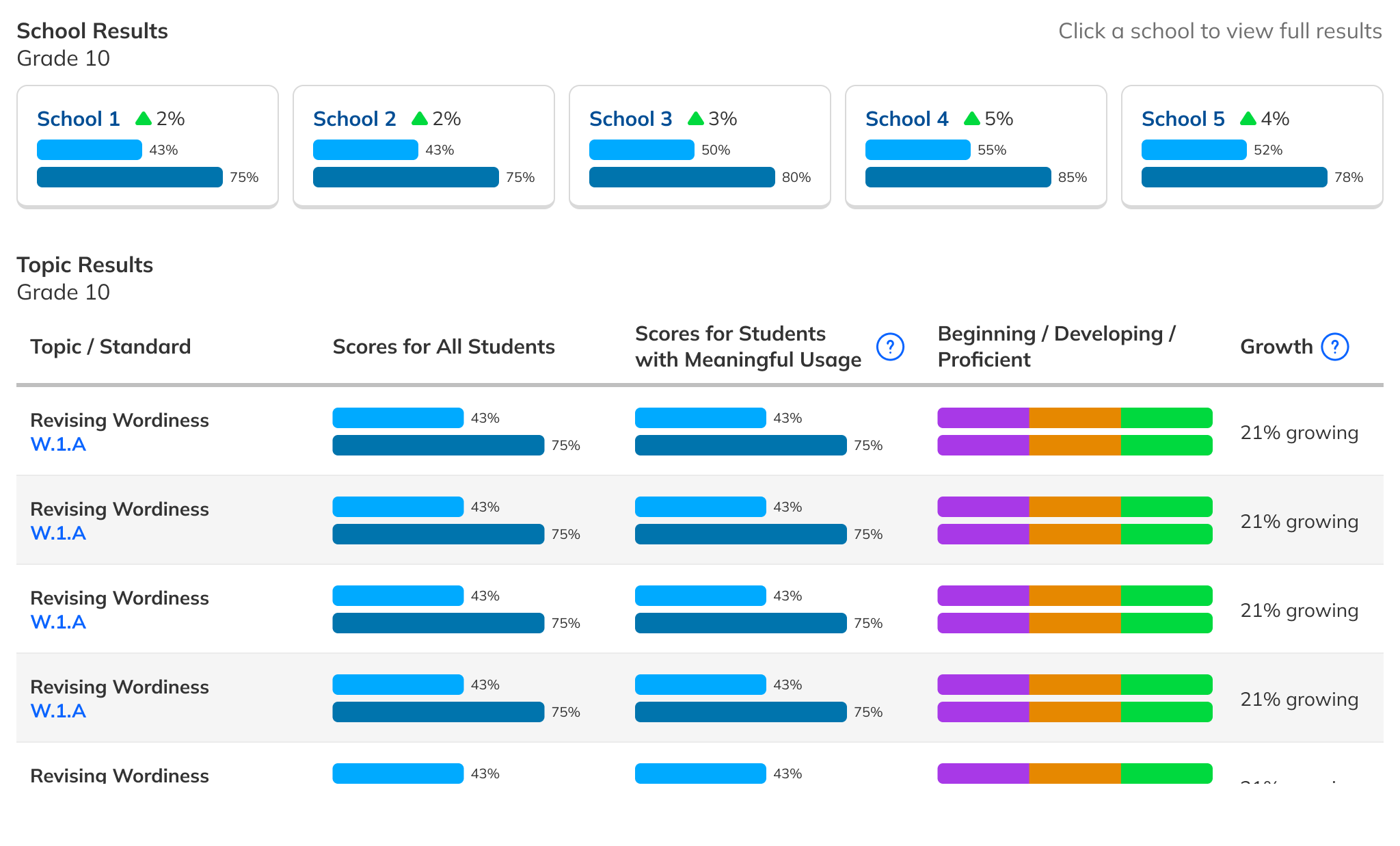Image resolution: width=1400 pixels, height=846 pixels.
Task: Click first row's top purple Beginning segment
Action: 983,418
